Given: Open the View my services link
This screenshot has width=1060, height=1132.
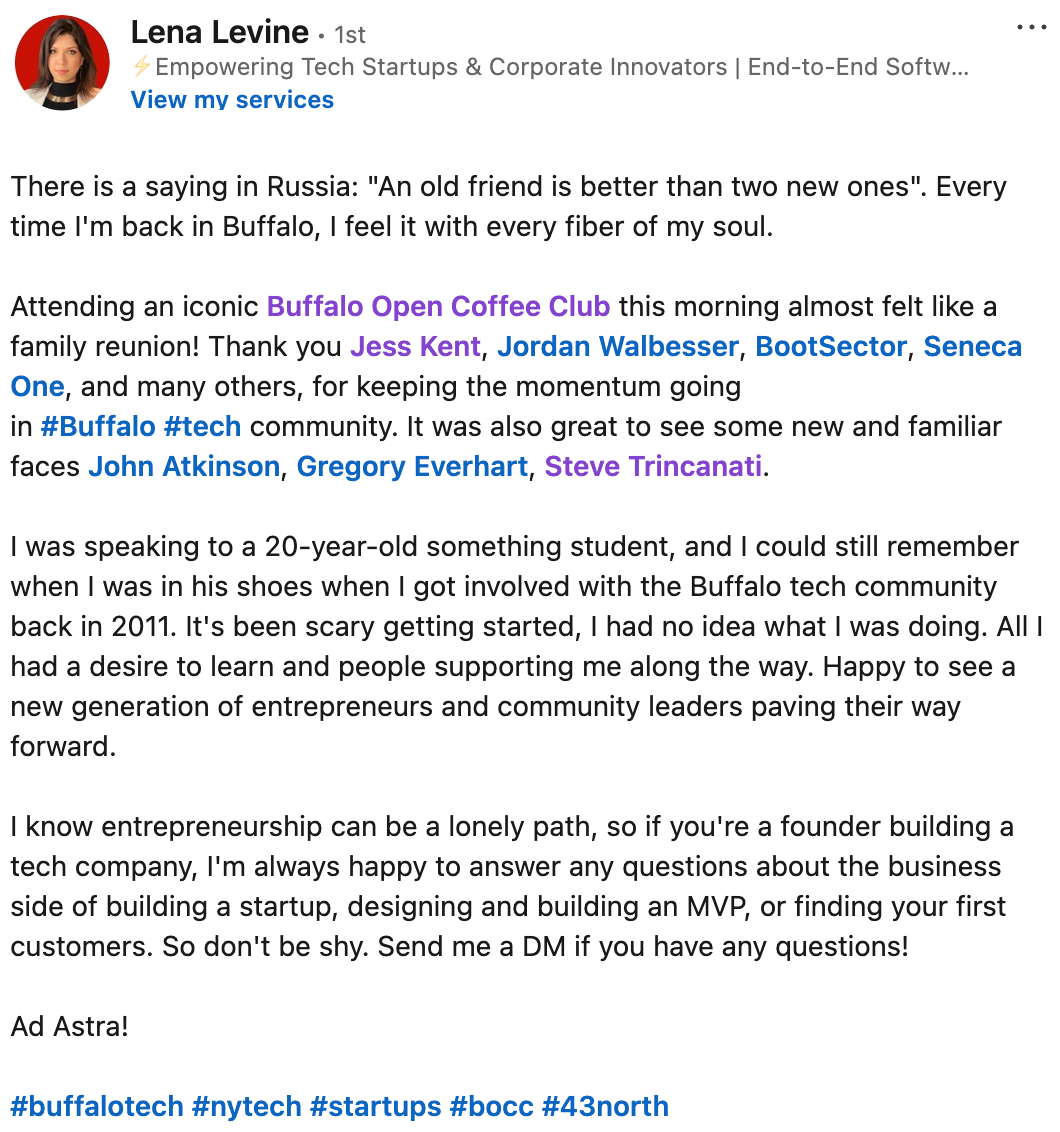Looking at the screenshot, I should (x=232, y=100).
